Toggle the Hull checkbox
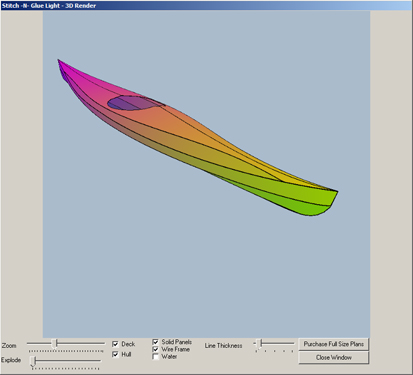413x375 pixels. tap(115, 354)
